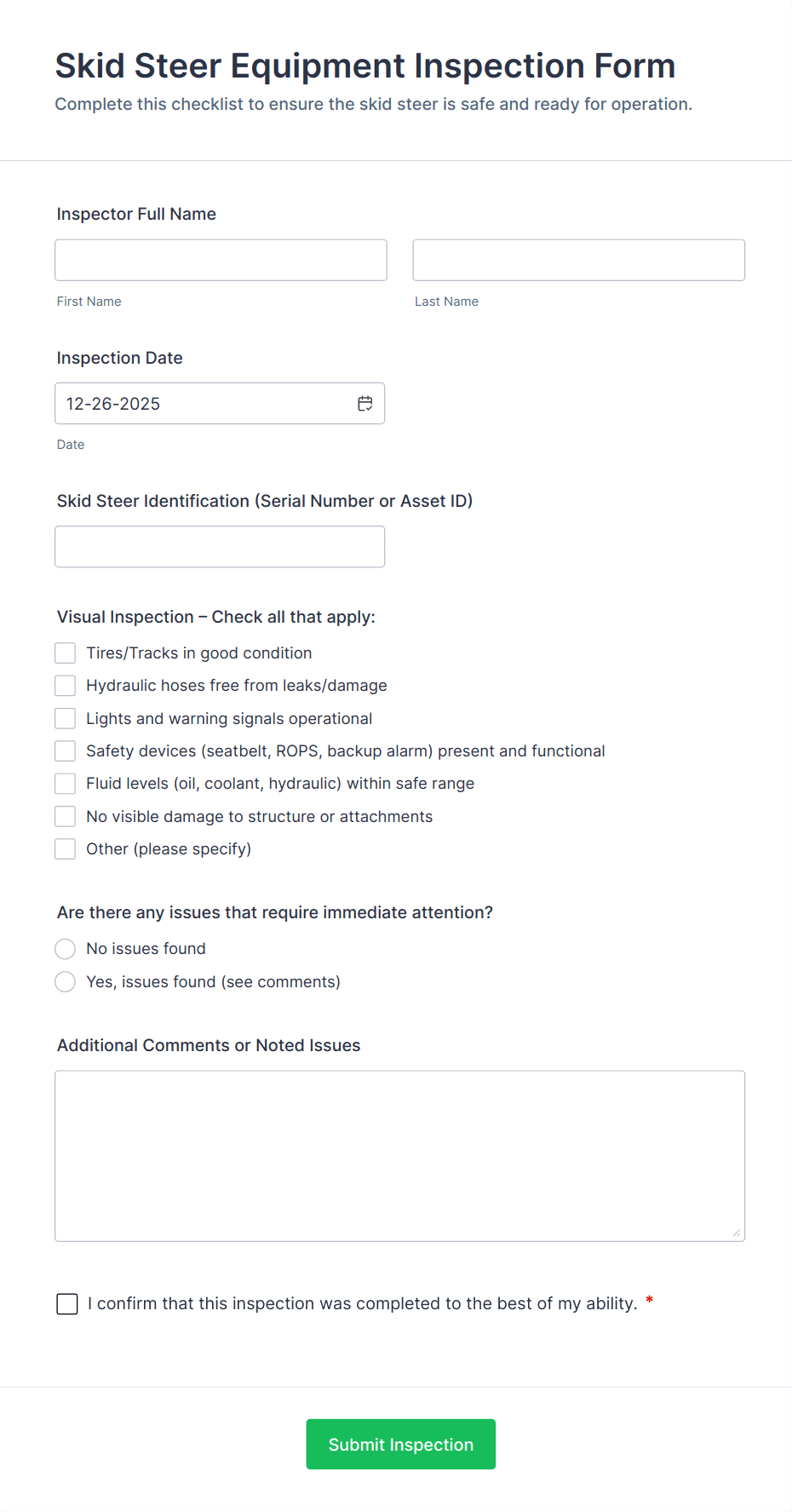The width and height of the screenshot is (792, 1512).
Task: Check "Lights and warning signals operational"
Action: point(65,718)
